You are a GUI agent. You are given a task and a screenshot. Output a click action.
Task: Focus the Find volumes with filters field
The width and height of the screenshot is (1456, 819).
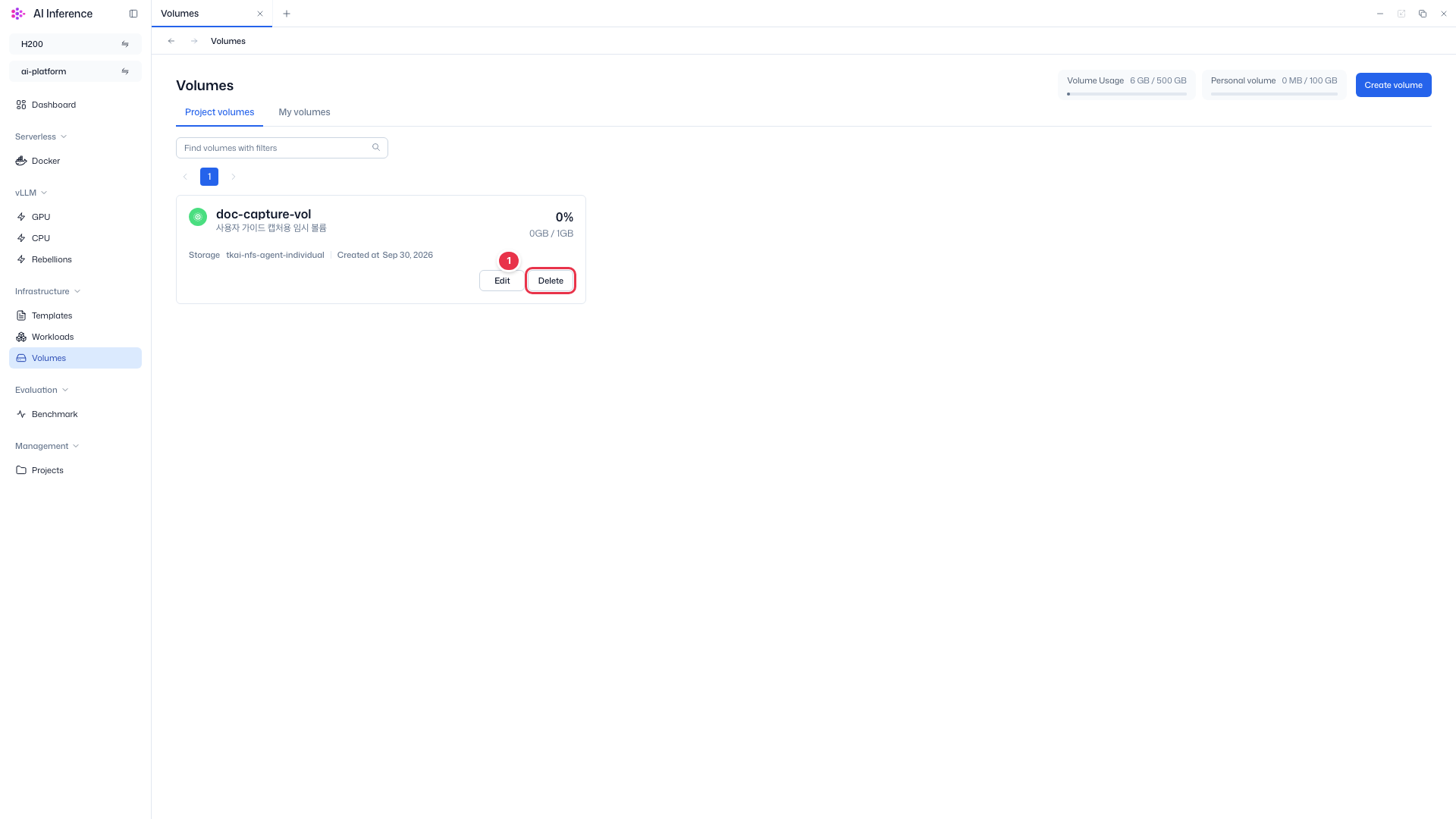[x=281, y=148]
